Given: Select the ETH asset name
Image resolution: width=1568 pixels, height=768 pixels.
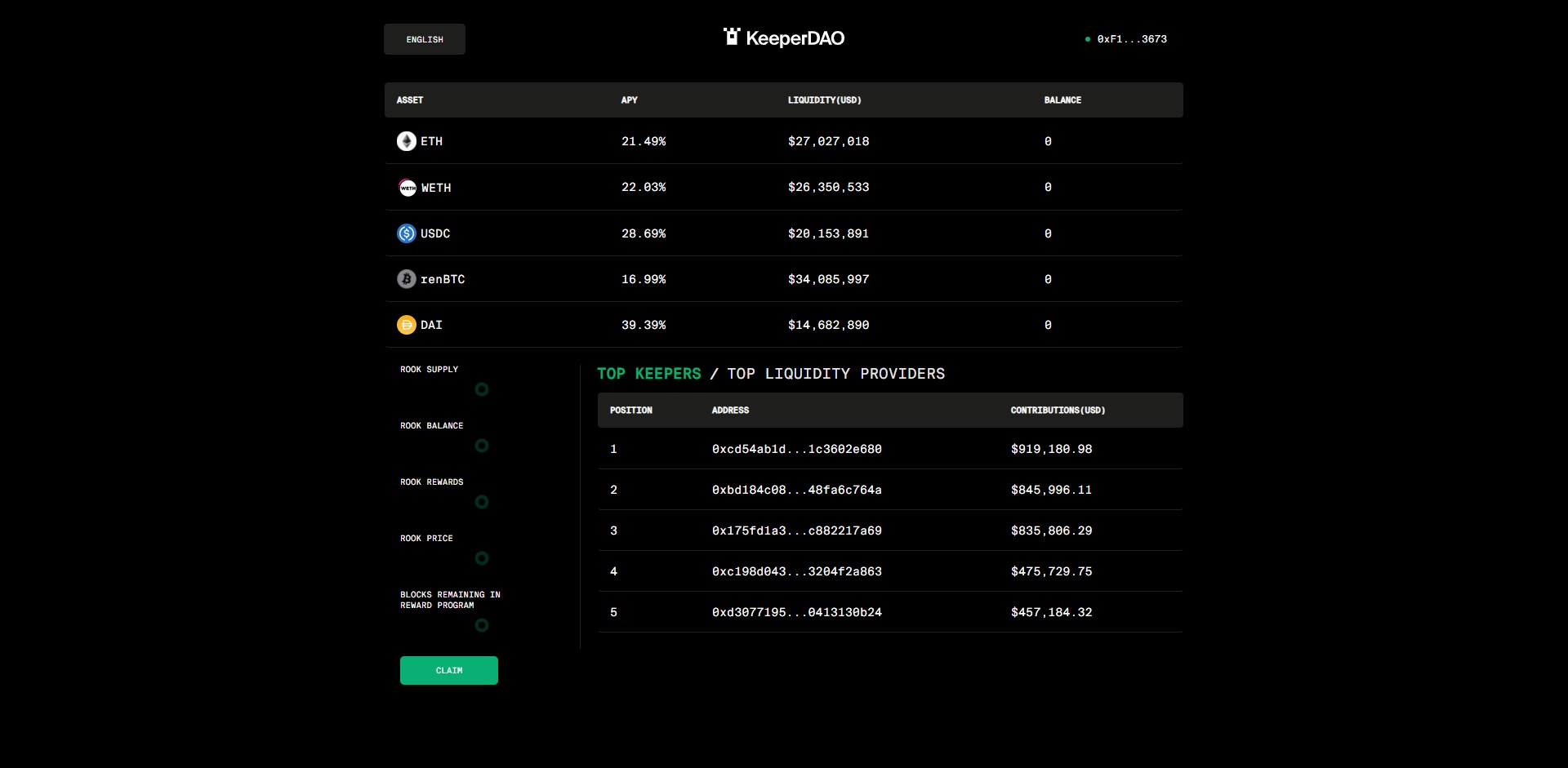Looking at the screenshot, I should [432, 141].
